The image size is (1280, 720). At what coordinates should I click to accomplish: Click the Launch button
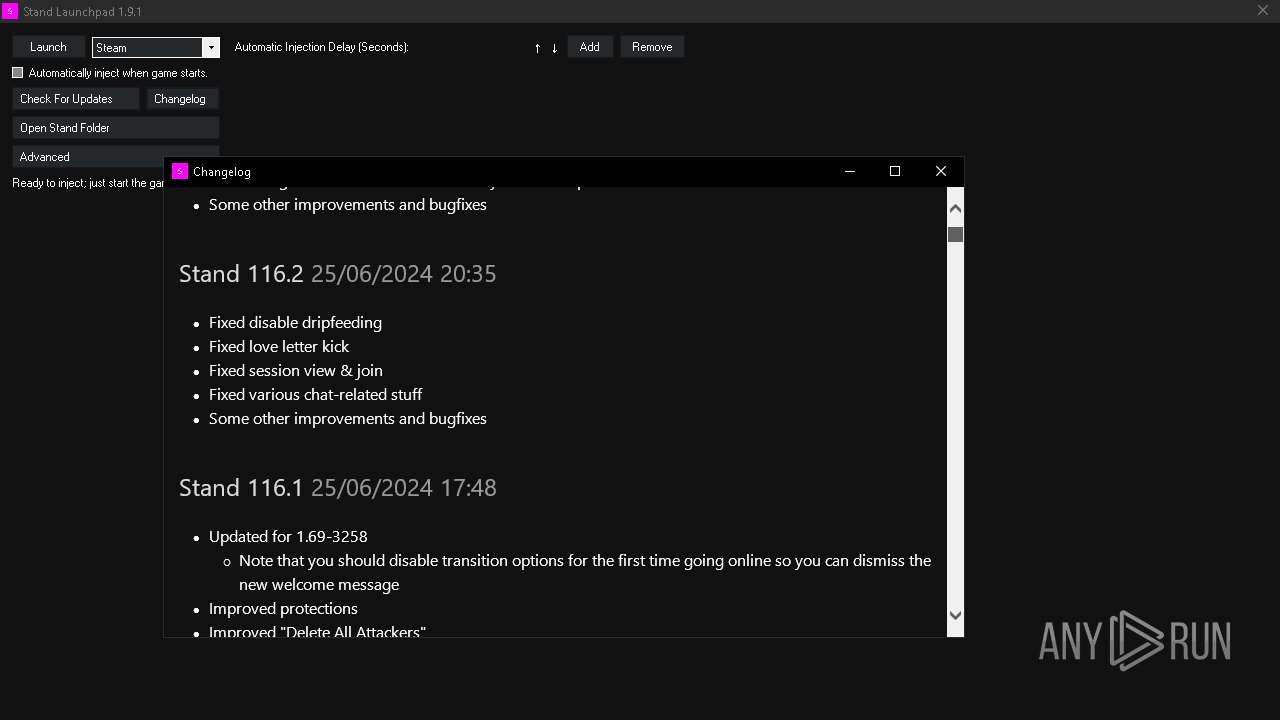(48, 47)
